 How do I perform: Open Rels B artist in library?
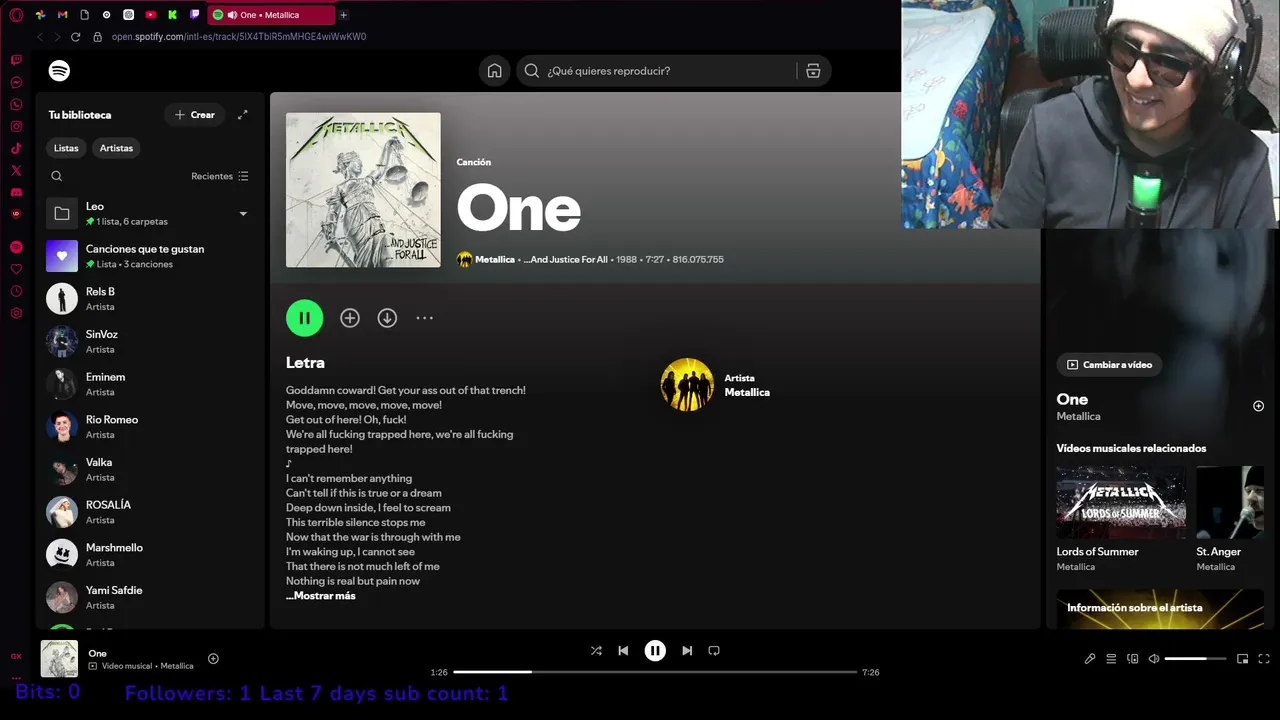150,299
